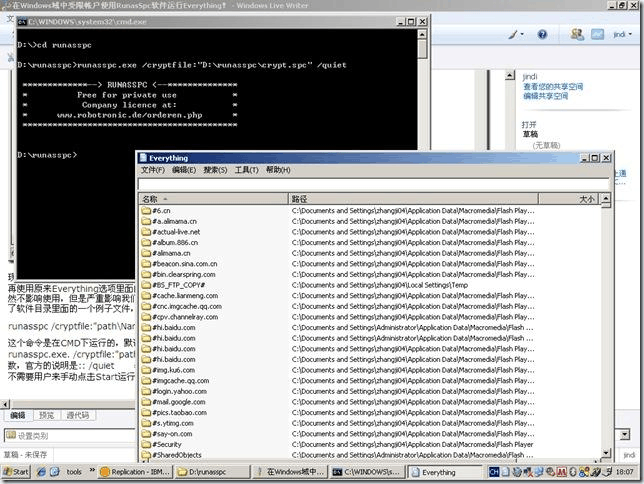
Task: Open the Everything window icon menu
Action: tap(143, 158)
